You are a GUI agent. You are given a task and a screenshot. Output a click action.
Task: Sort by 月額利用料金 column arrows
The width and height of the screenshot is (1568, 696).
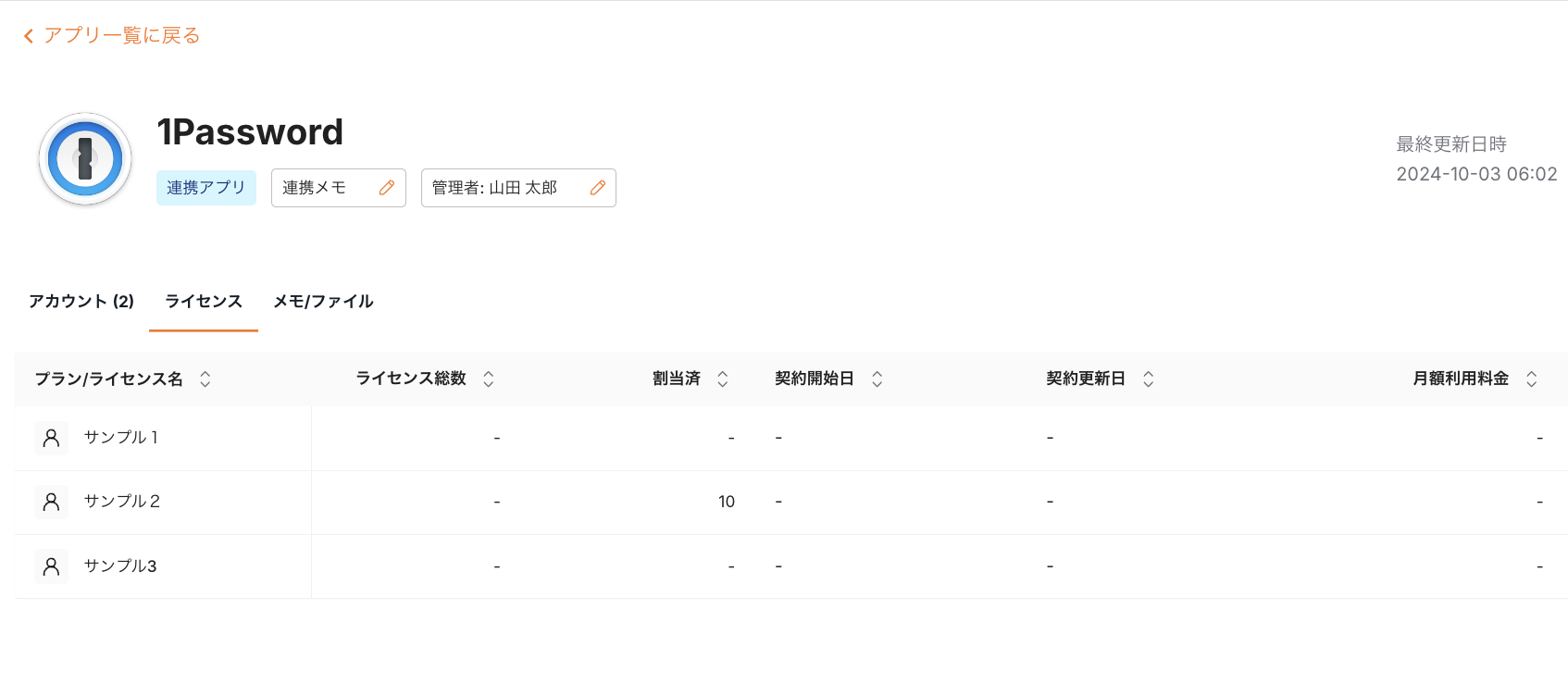coord(1532,379)
